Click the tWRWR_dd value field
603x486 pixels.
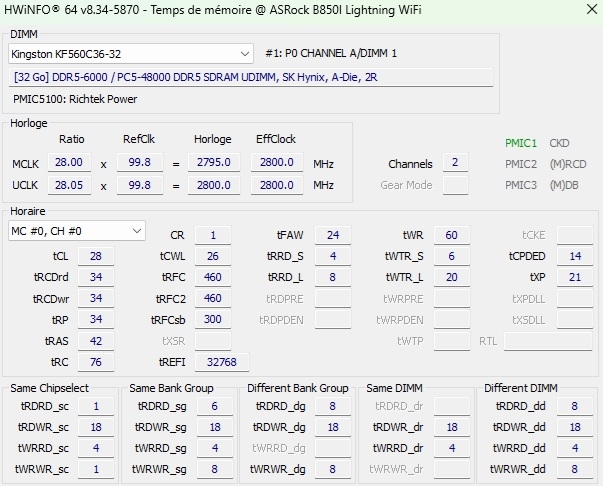[x=574, y=469]
